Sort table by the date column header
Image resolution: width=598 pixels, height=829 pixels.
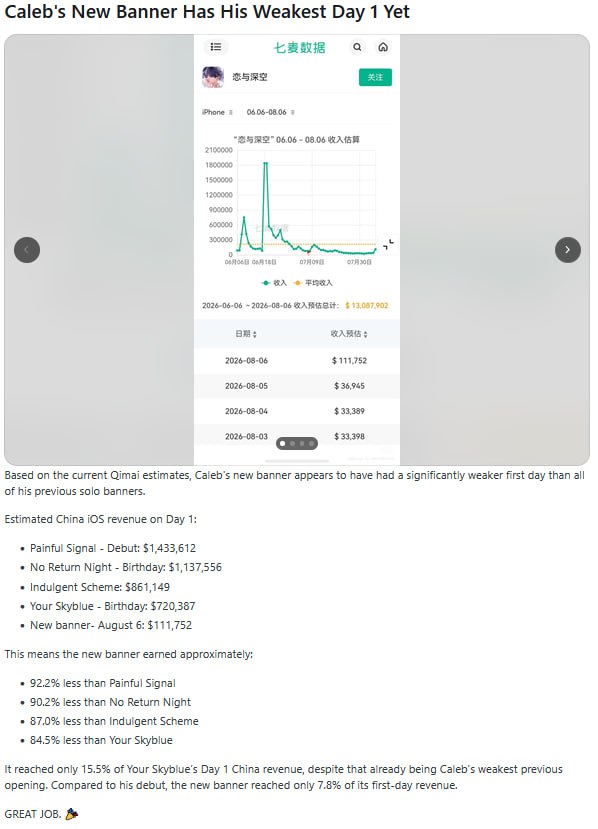246,334
